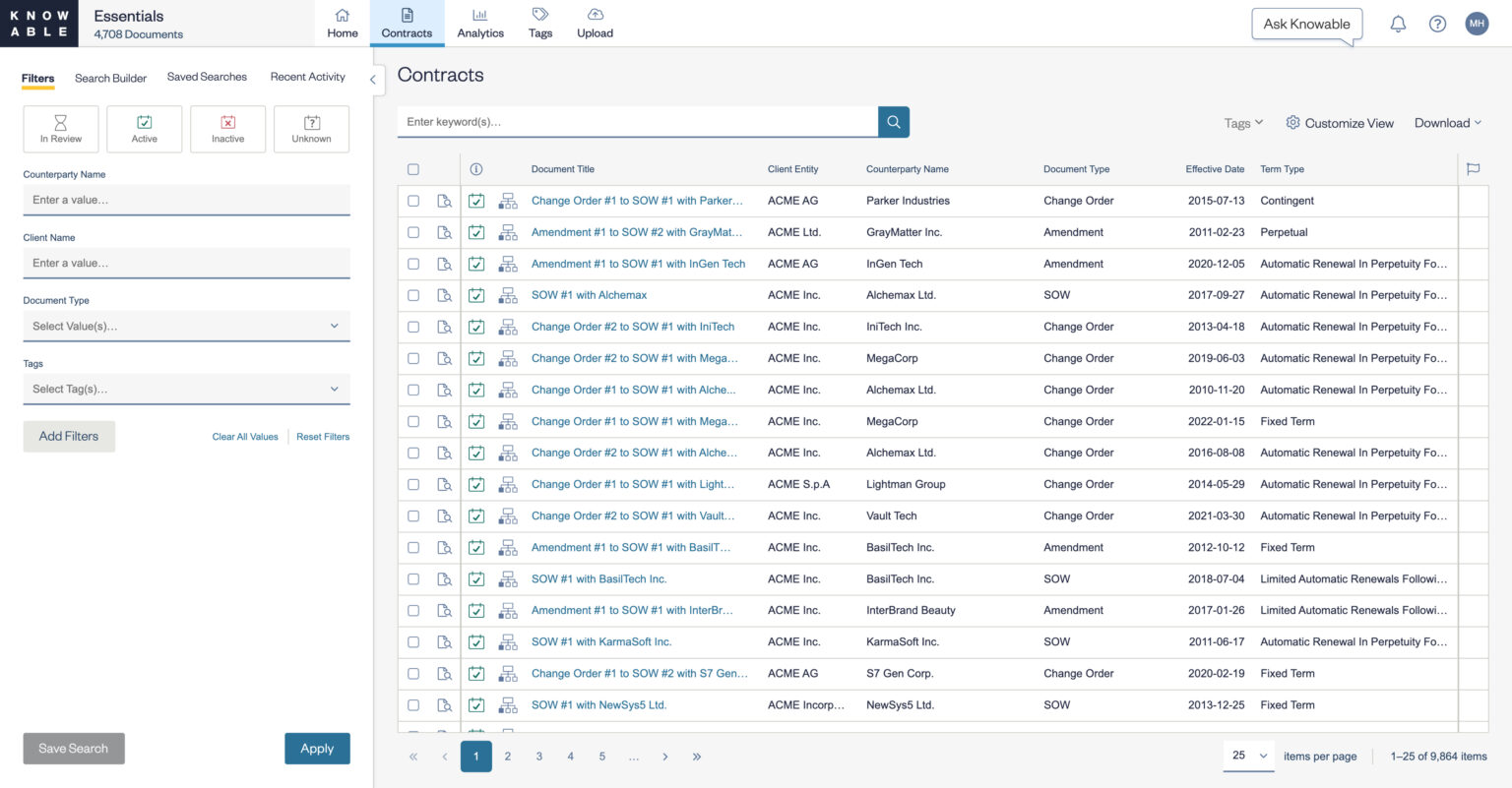
Task: Open the Recent Activity tab
Action: [x=307, y=77]
